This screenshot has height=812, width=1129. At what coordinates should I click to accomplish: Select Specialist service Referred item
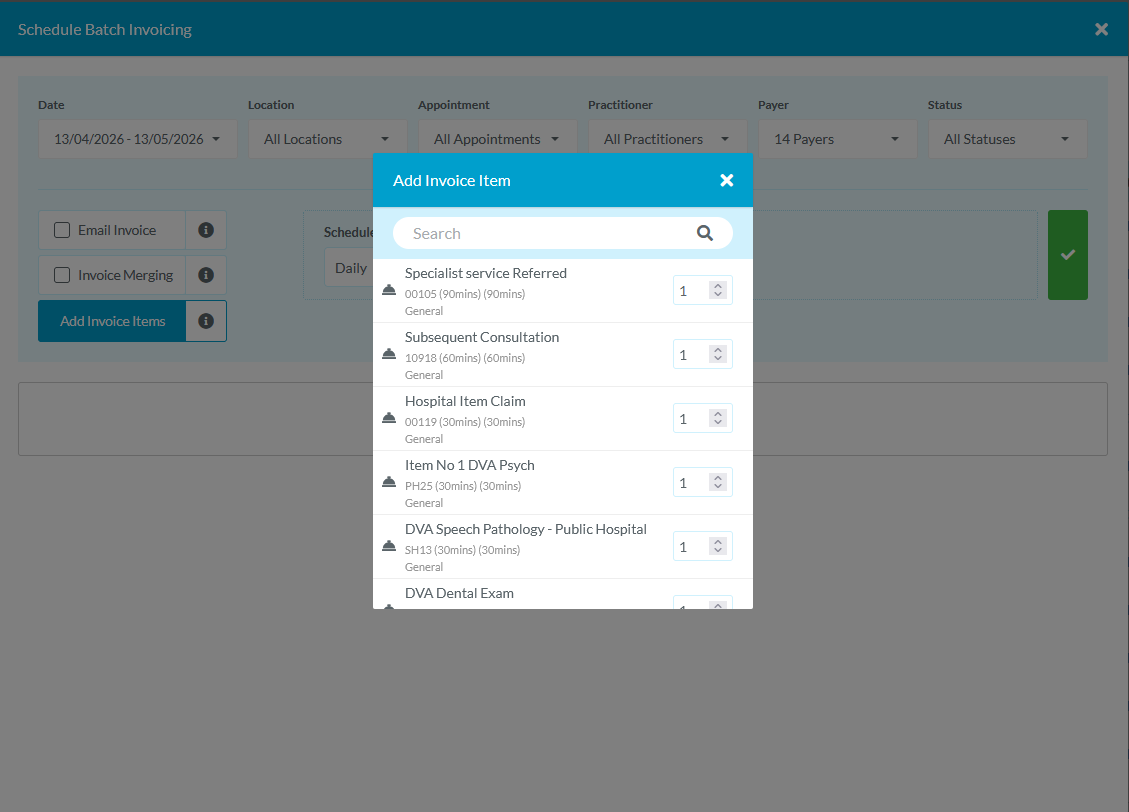(x=562, y=291)
